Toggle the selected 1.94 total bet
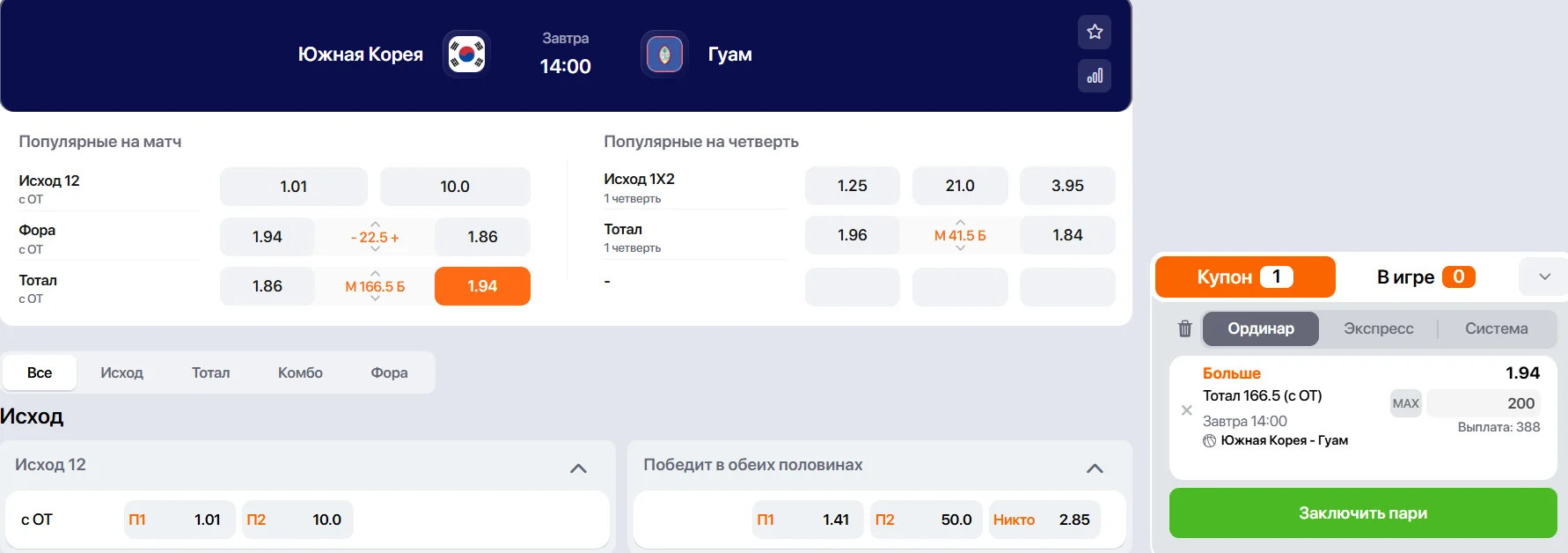The height and width of the screenshot is (553, 1568). [482, 286]
